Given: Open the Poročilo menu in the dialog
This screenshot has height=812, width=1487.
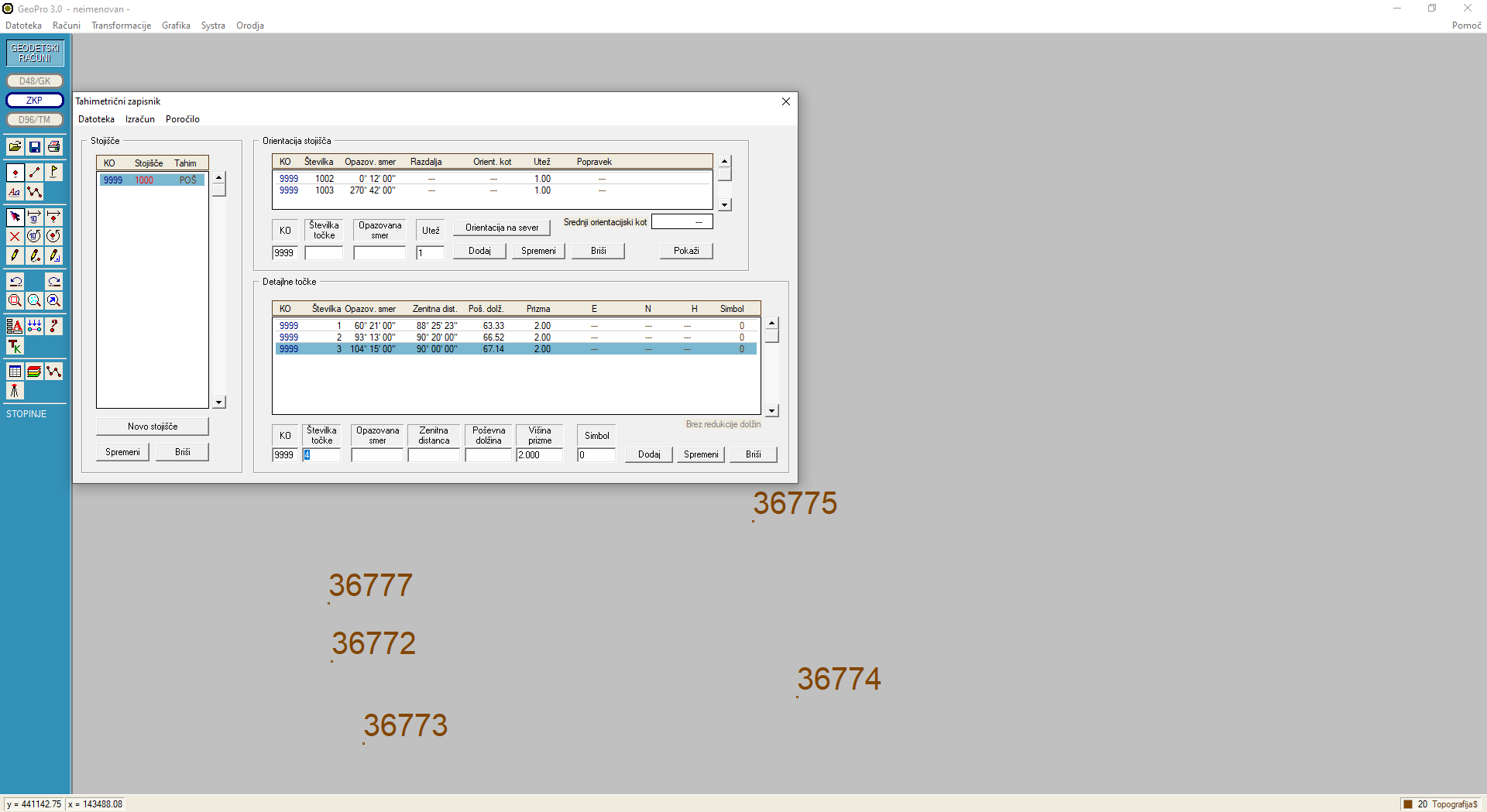Looking at the screenshot, I should [x=183, y=119].
